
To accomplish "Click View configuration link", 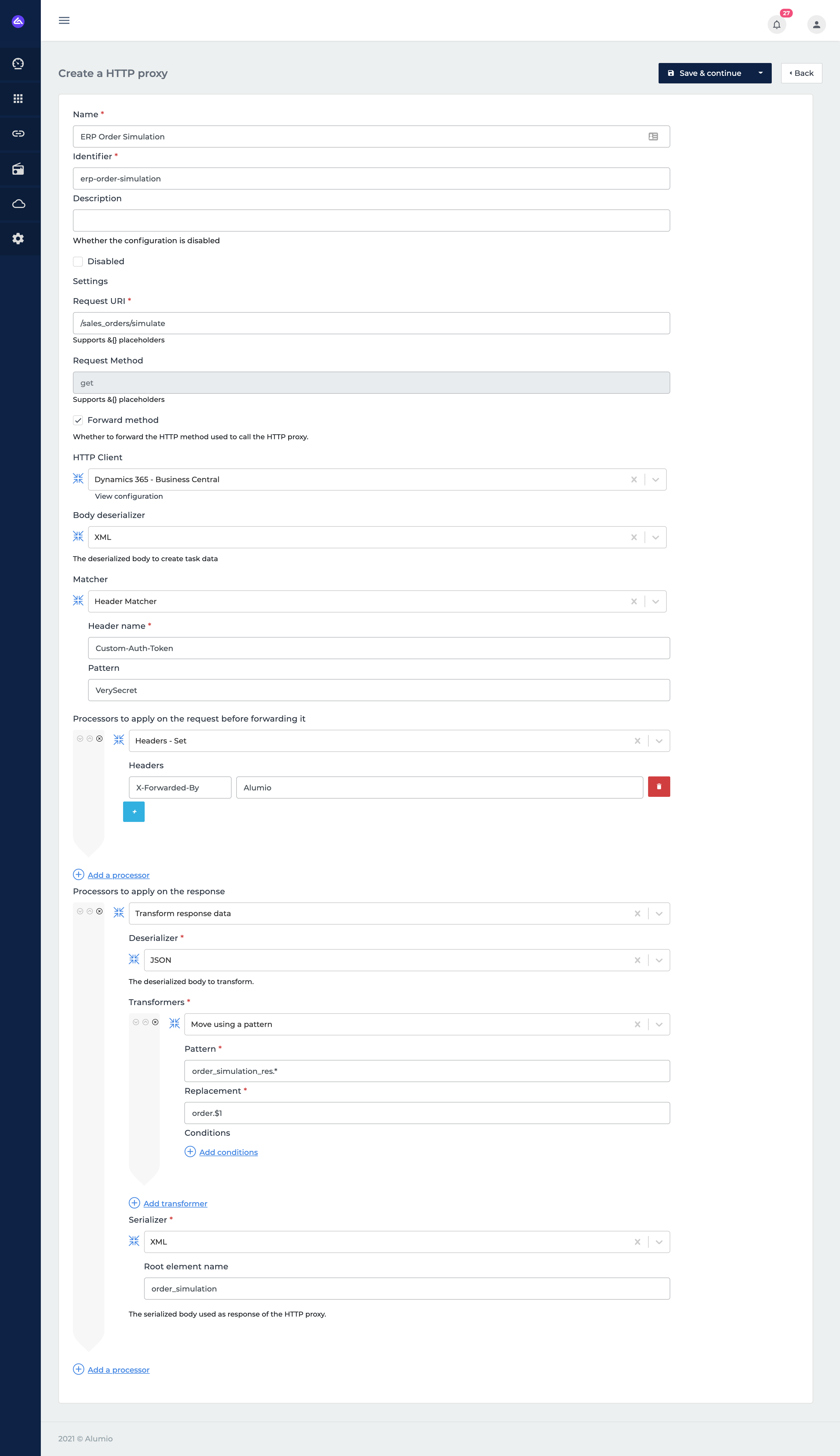I will 129,496.
